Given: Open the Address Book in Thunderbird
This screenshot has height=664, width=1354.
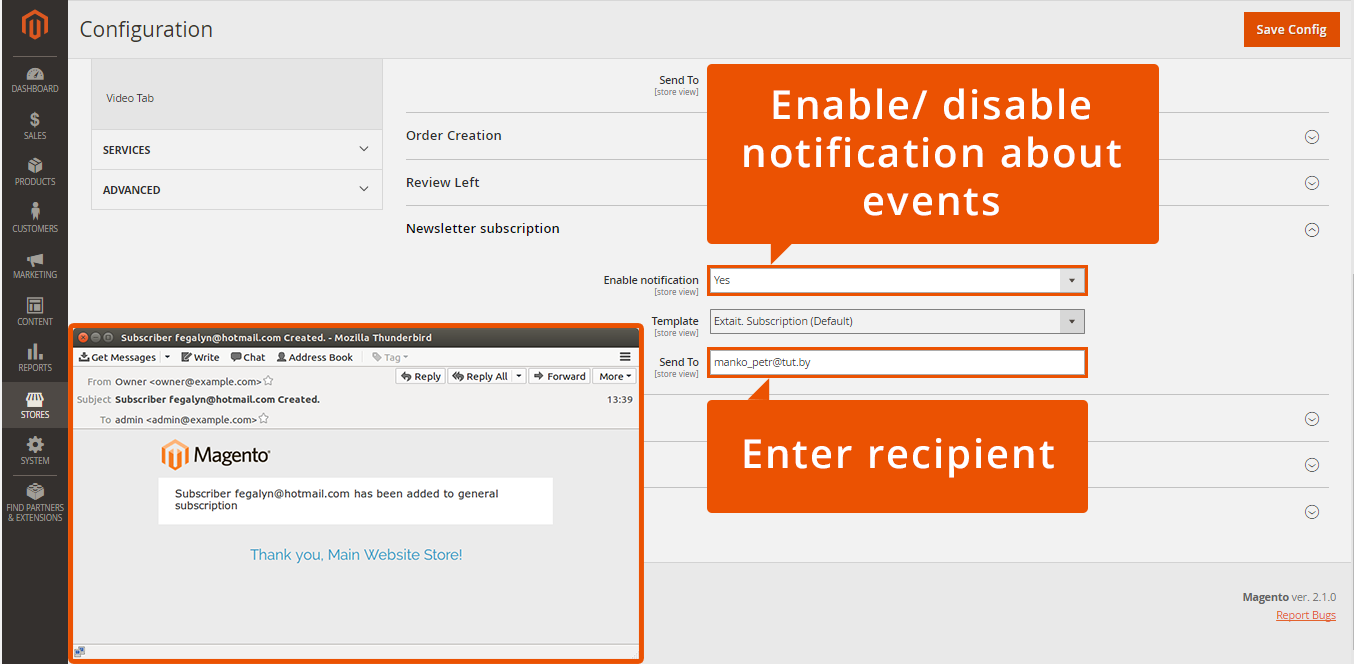Looking at the screenshot, I should click(315, 357).
